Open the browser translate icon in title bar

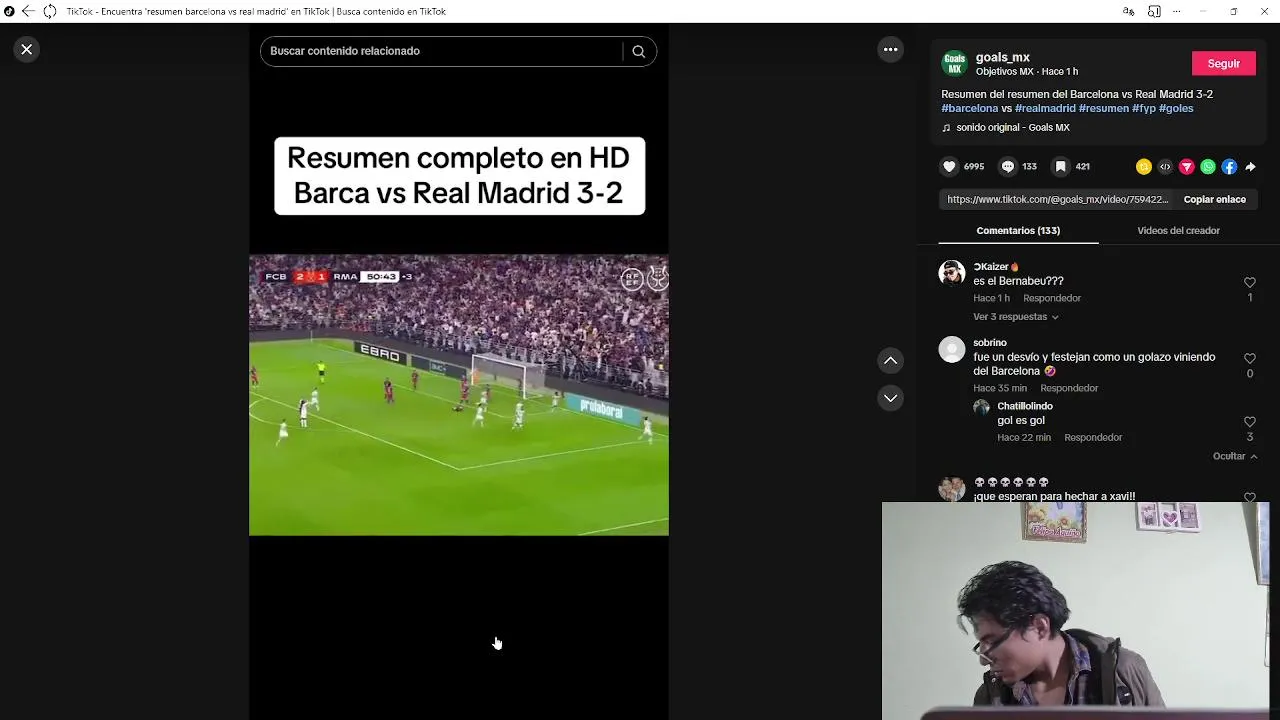1128,11
